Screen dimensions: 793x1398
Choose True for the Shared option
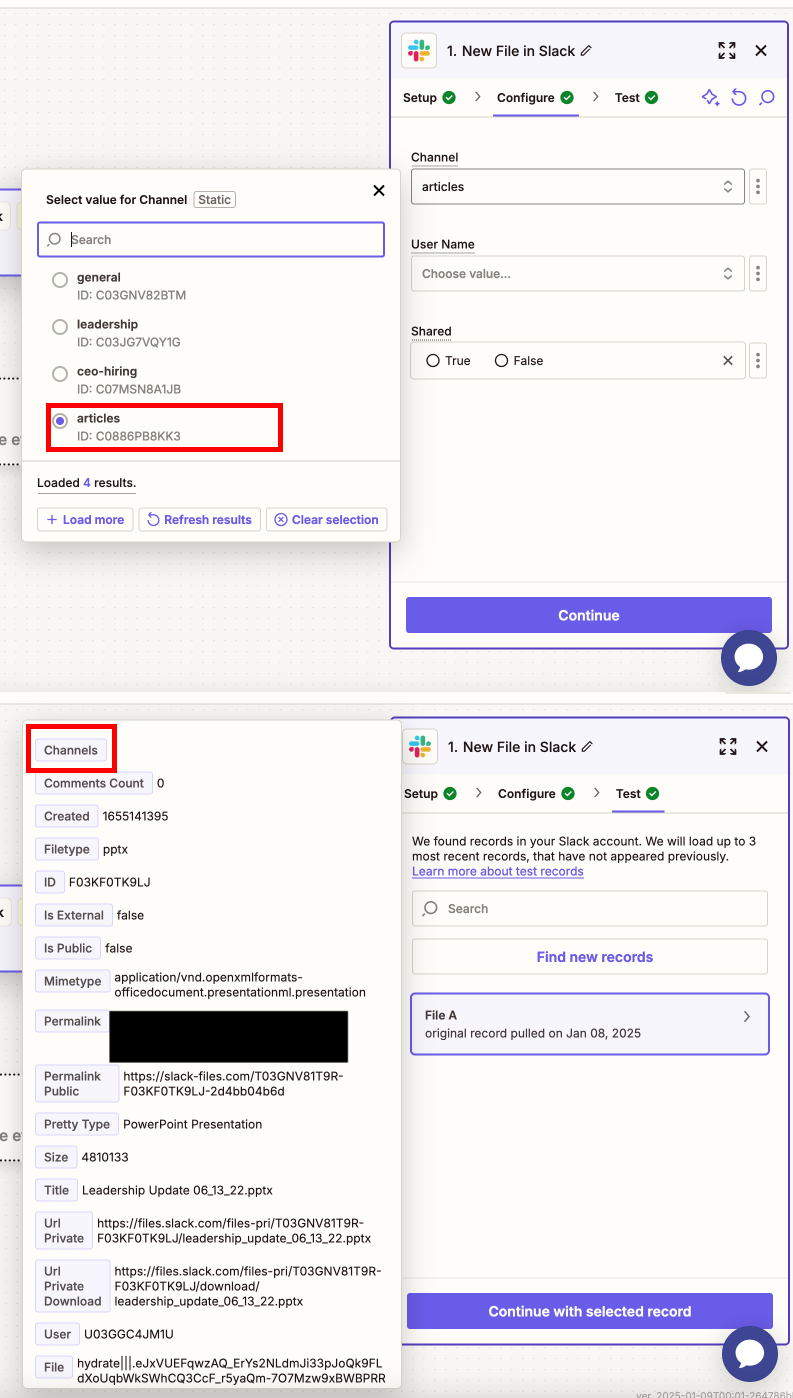tap(433, 361)
